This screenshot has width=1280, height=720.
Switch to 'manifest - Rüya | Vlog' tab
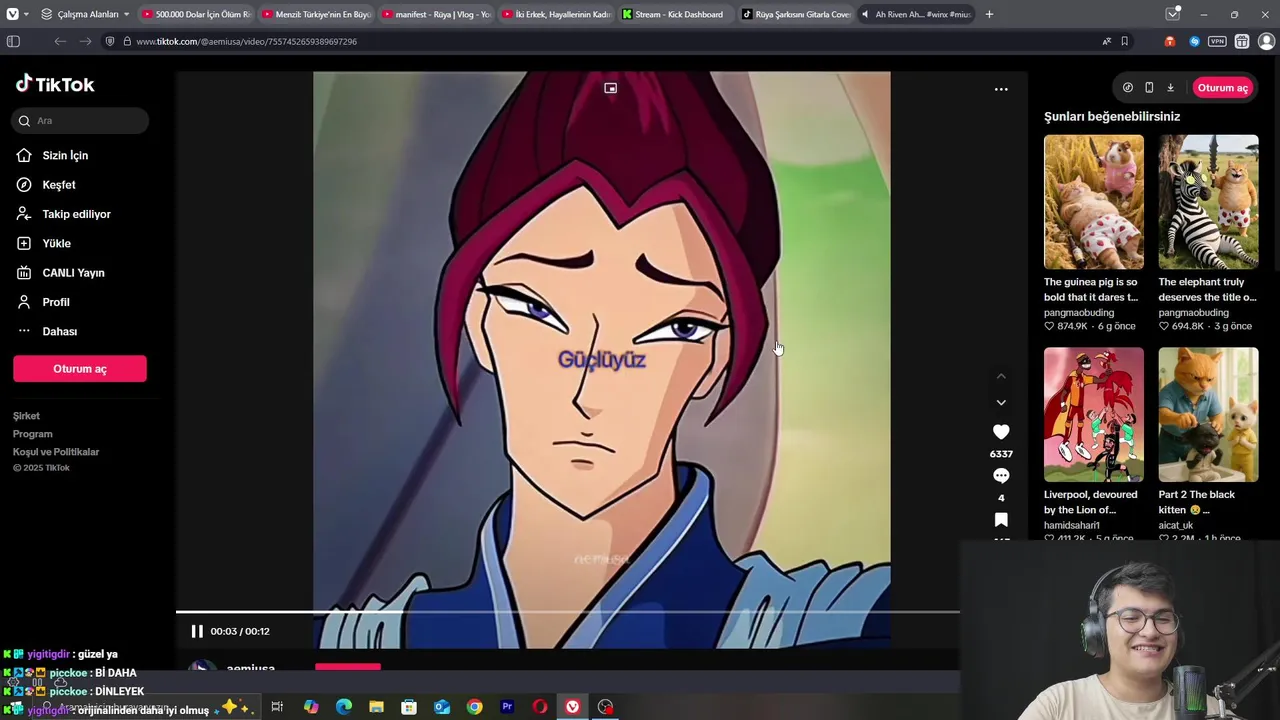click(436, 14)
